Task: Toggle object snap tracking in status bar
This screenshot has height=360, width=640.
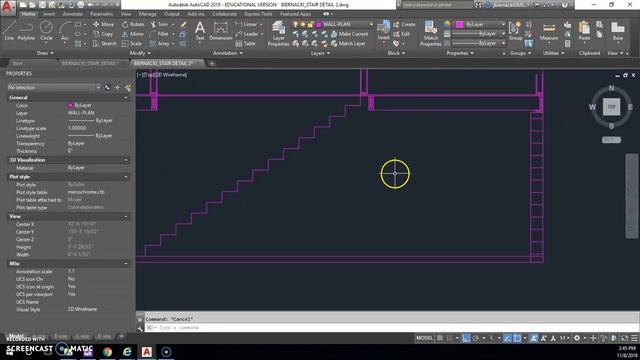Action: [x=507, y=338]
